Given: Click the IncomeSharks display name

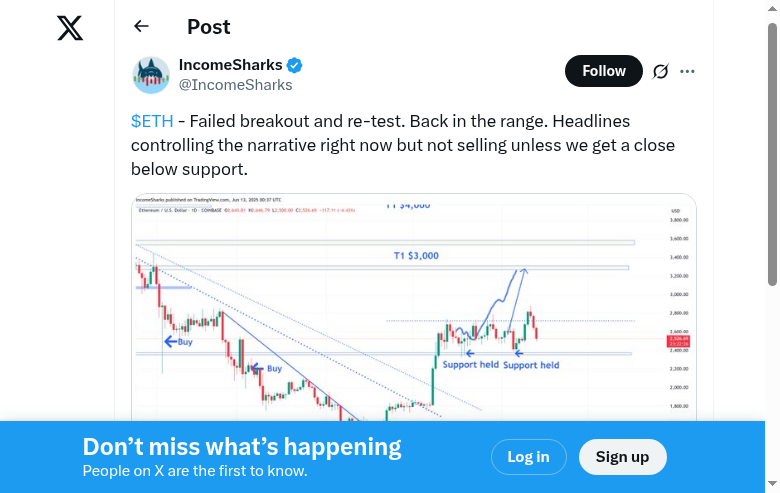Looking at the screenshot, I should click(x=230, y=65).
